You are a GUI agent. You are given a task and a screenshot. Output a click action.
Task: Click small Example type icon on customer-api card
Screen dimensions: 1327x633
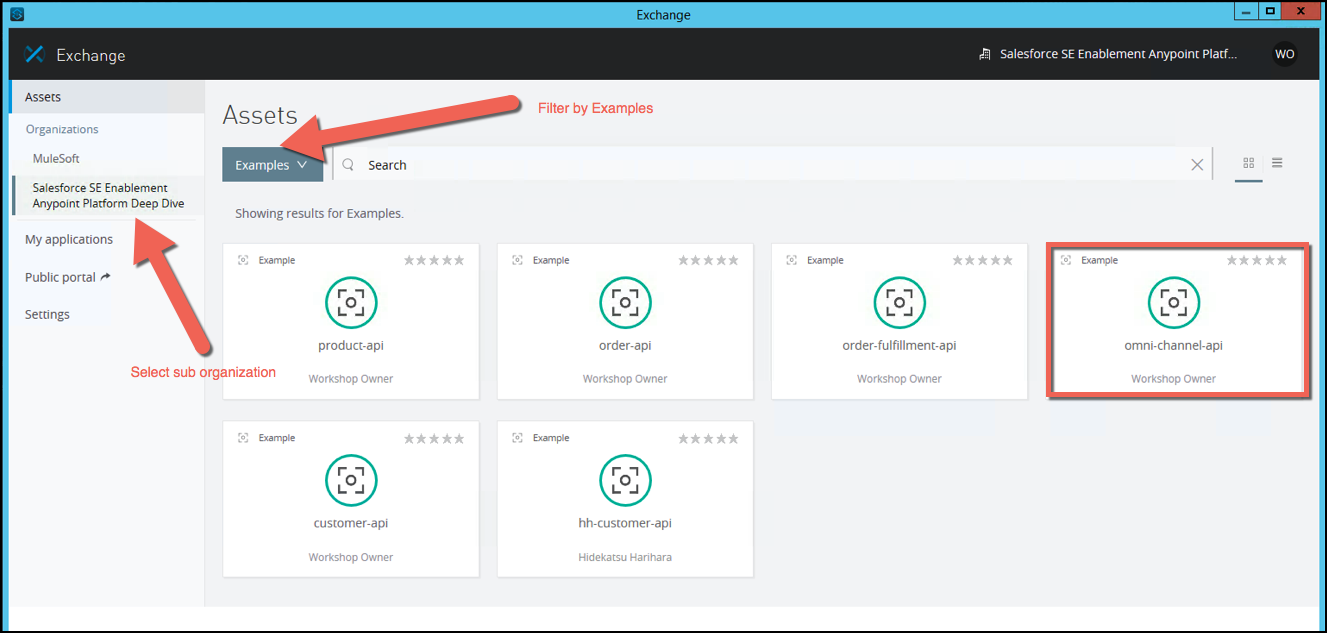pyautogui.click(x=243, y=438)
